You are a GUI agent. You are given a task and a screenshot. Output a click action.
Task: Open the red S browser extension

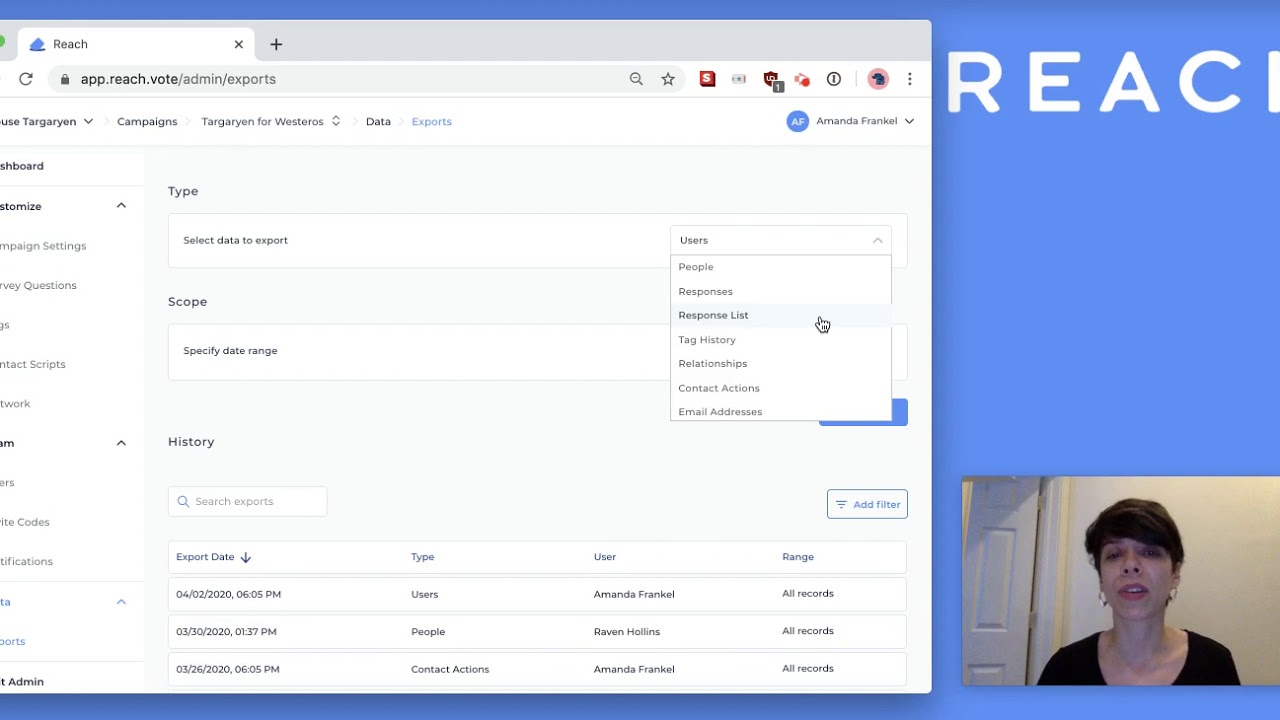(708, 79)
